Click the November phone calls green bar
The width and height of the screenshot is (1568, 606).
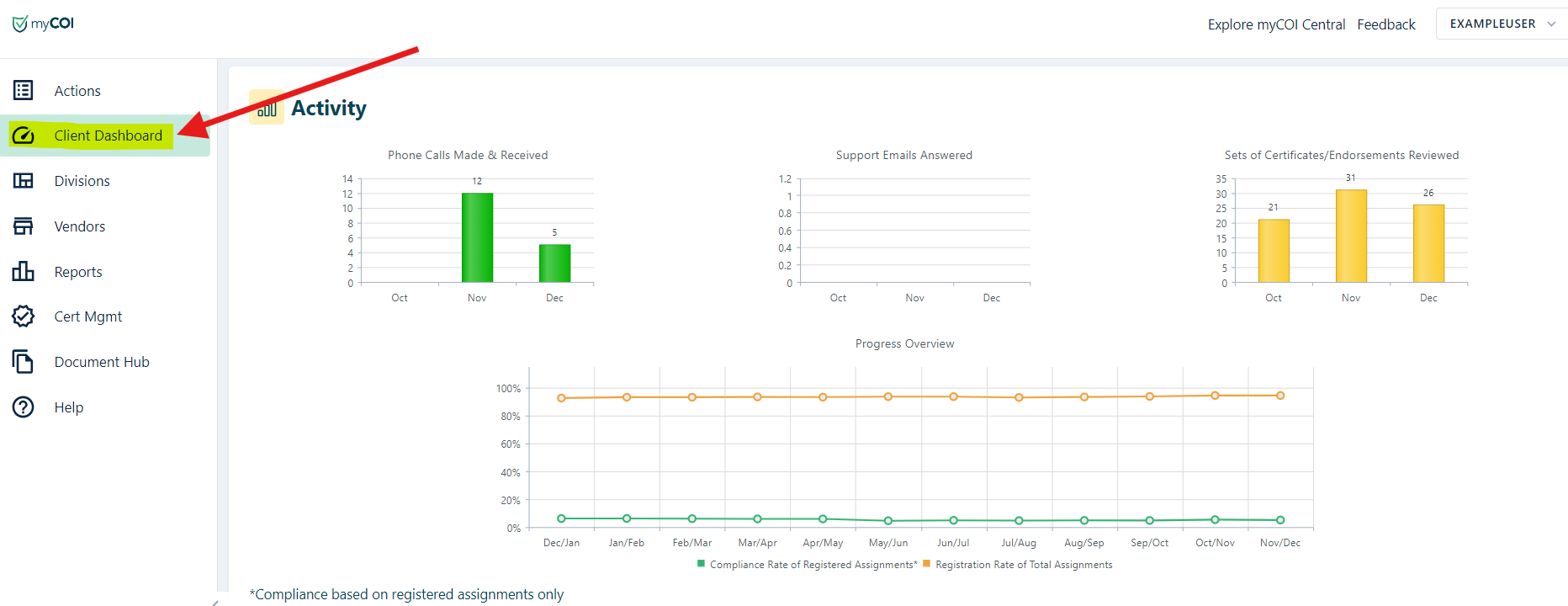(x=477, y=237)
